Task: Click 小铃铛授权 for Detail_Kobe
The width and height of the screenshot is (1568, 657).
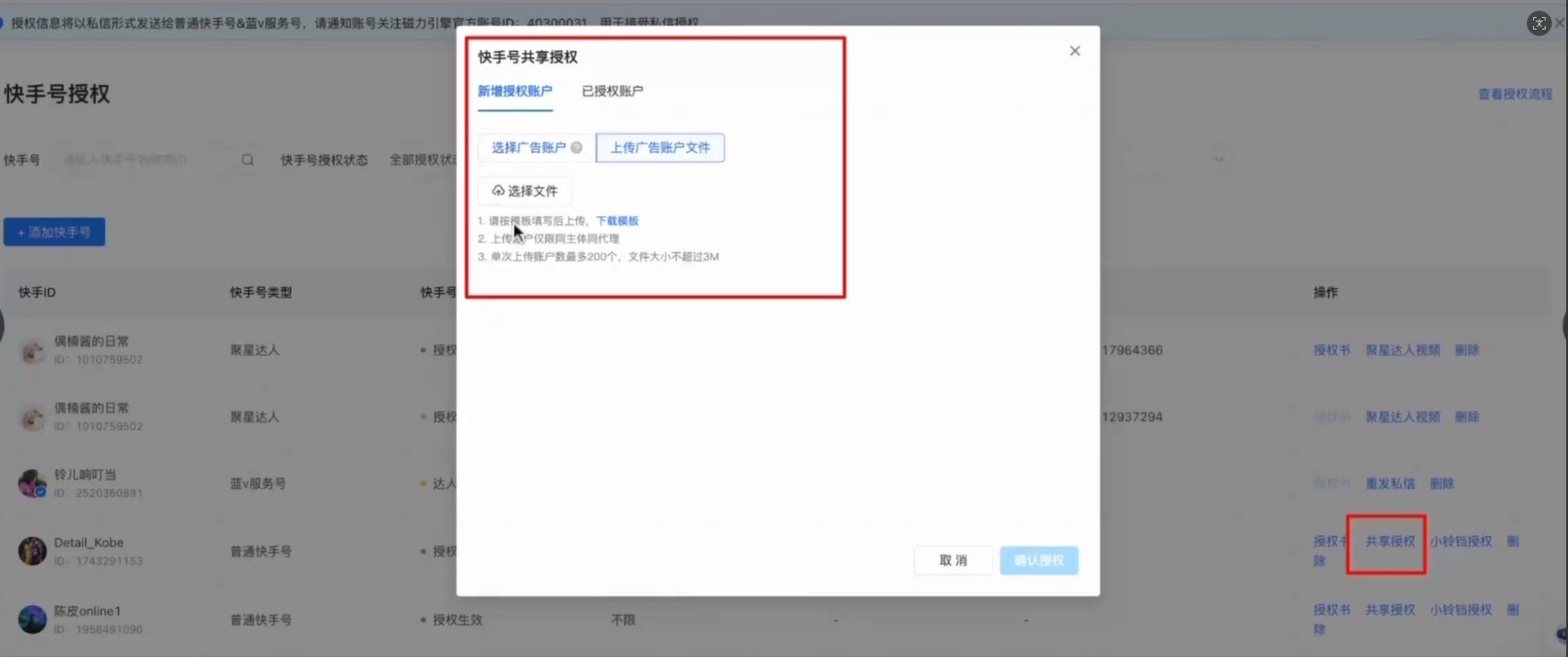Action: pyautogui.click(x=1461, y=542)
